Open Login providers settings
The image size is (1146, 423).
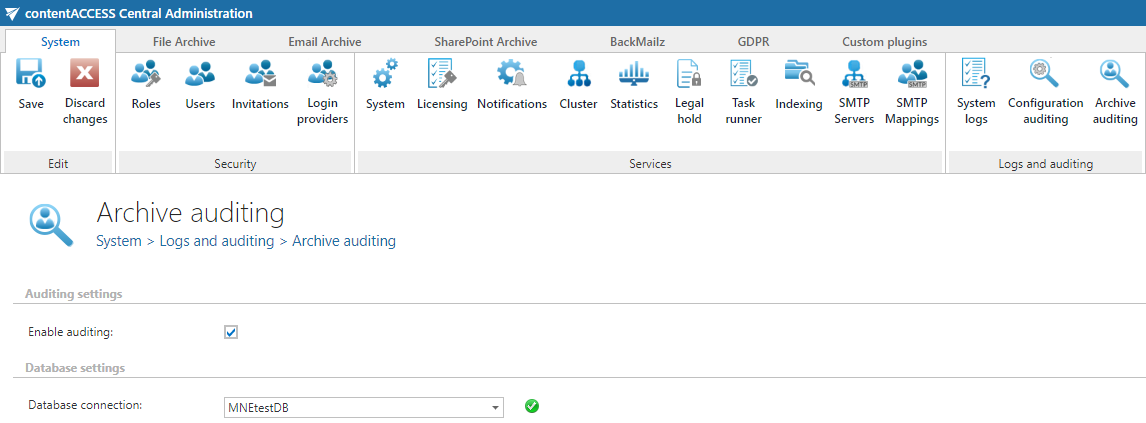322,75
